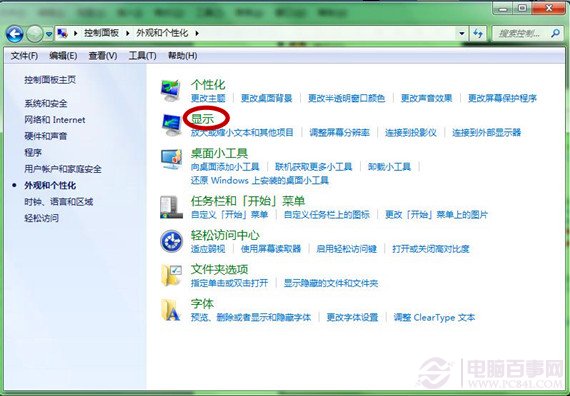570x396 pixels.
Task: Click the 调整屏幕分辨率 link
Action: coord(340,132)
